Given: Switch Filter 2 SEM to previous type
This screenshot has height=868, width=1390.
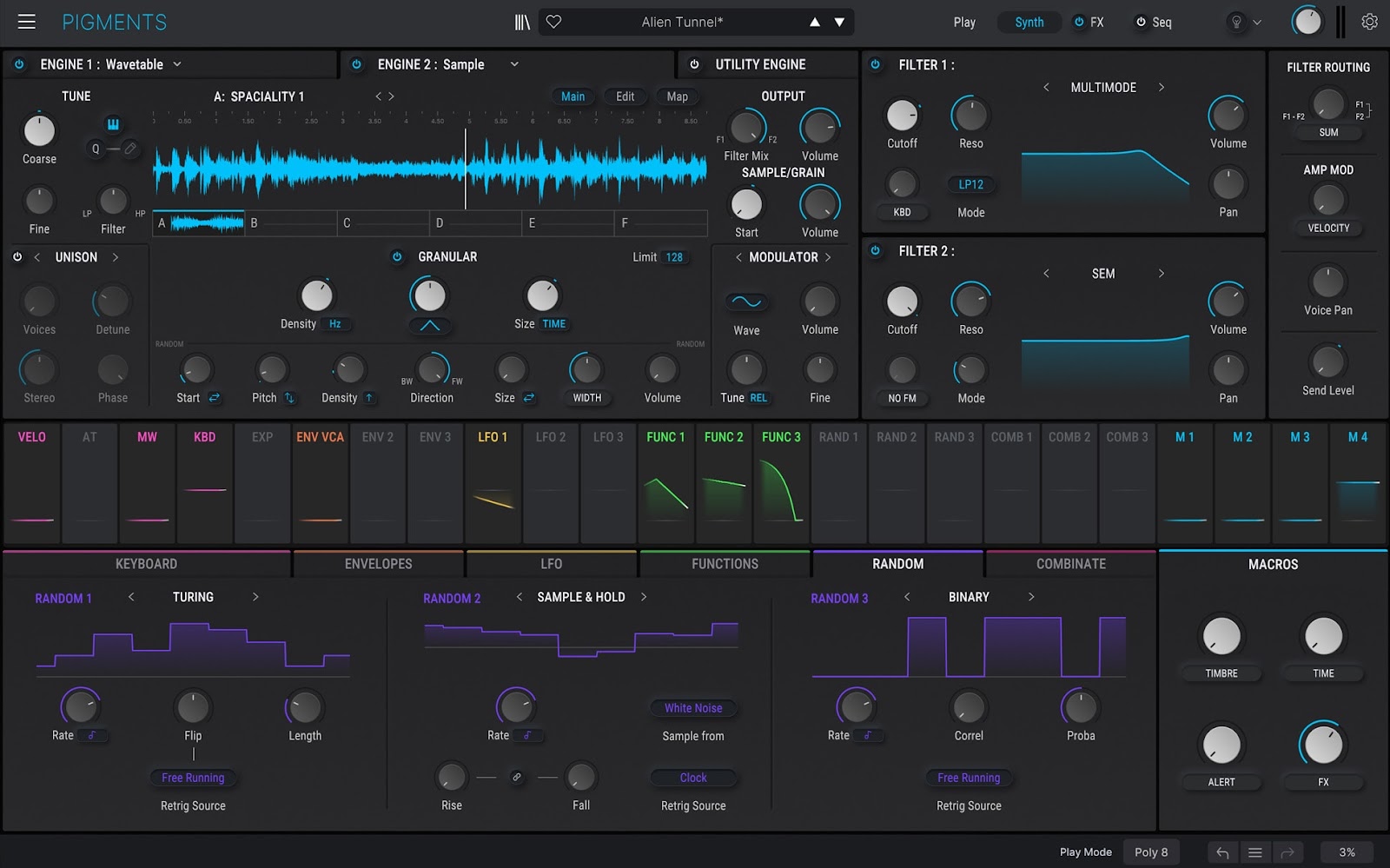Looking at the screenshot, I should (x=1046, y=274).
